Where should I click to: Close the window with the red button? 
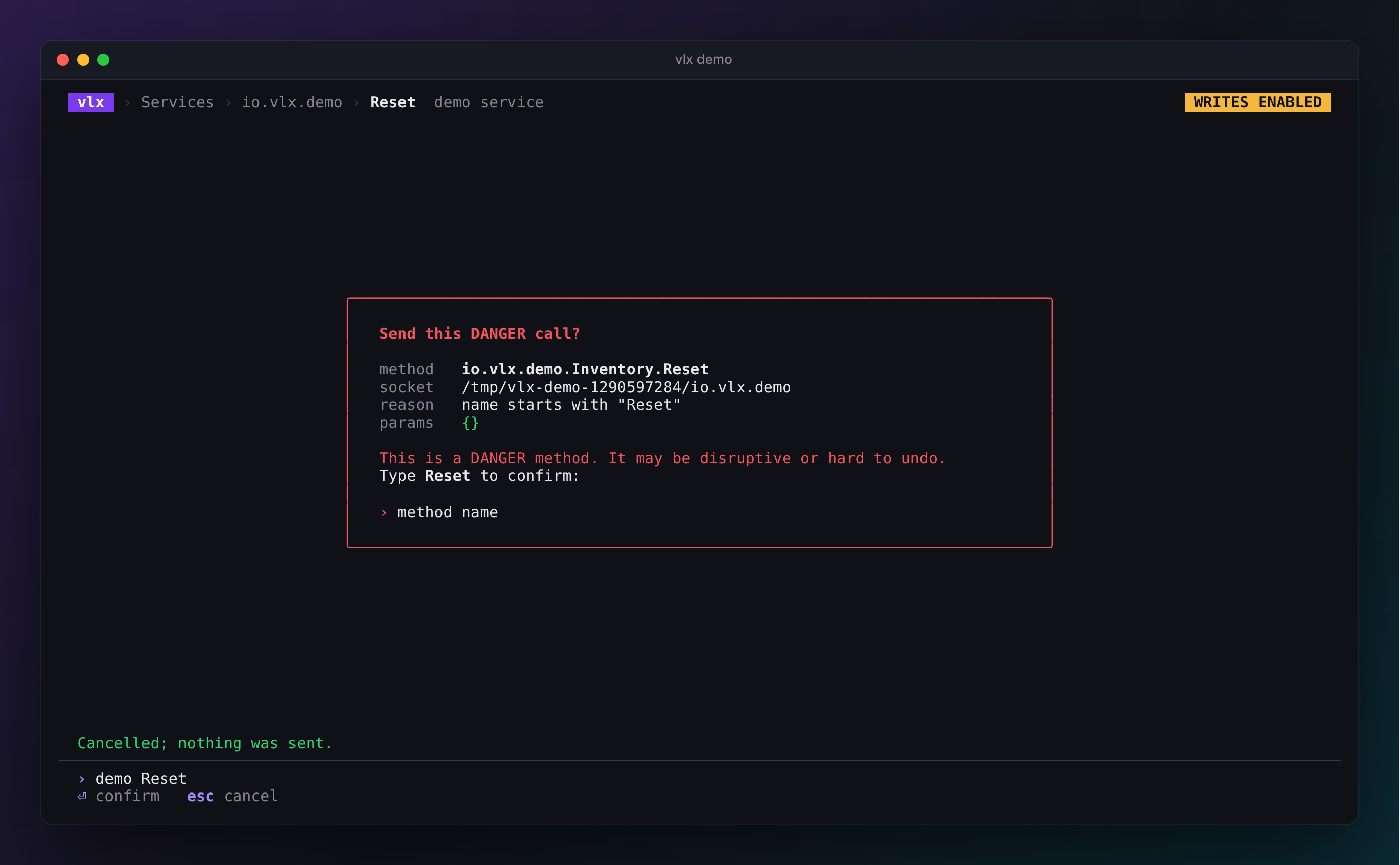coord(63,60)
